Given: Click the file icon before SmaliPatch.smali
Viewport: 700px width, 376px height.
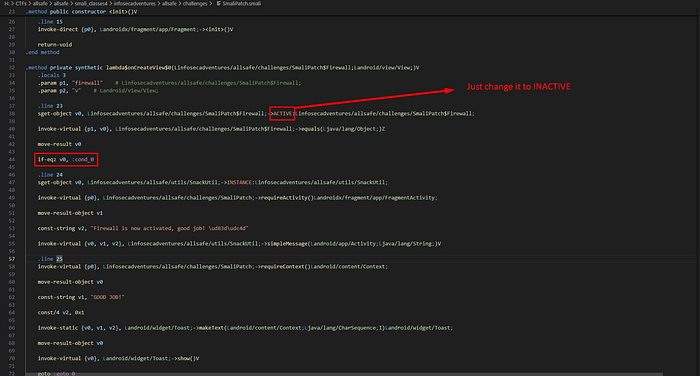Looking at the screenshot, I should (x=218, y=4).
